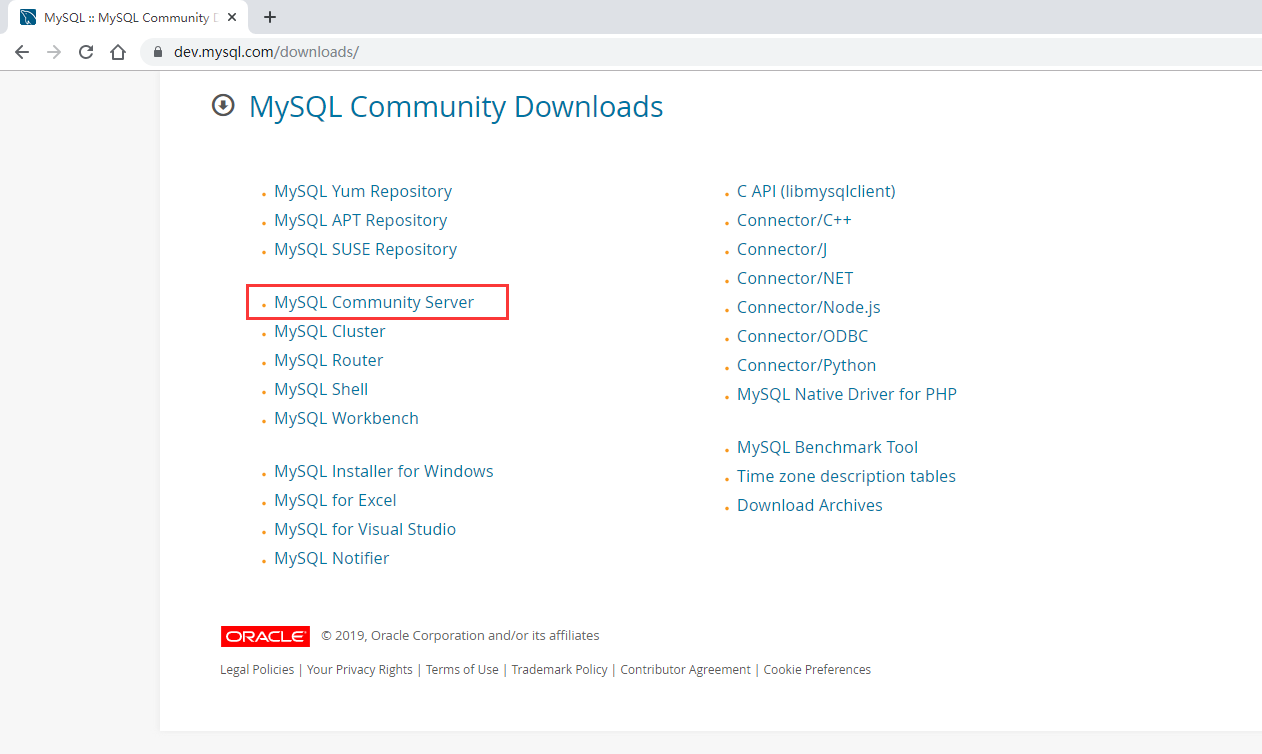Open MySQL Native Driver for PHP
This screenshot has width=1262, height=754.
pyautogui.click(x=847, y=394)
